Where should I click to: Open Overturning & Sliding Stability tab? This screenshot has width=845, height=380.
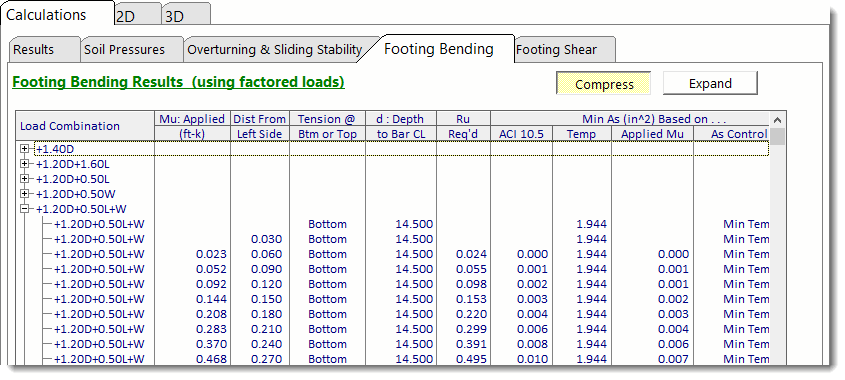tap(275, 50)
